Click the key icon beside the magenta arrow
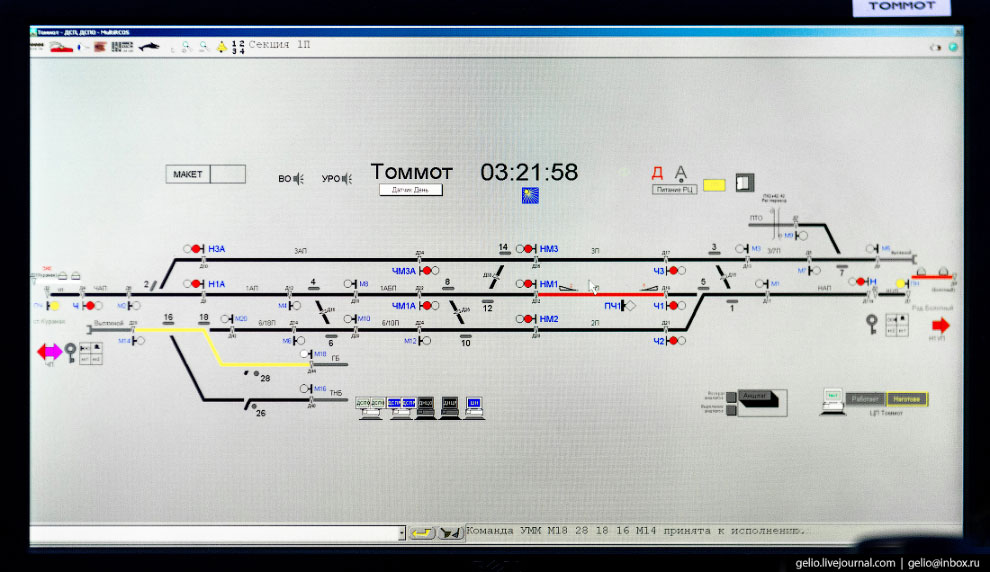This screenshot has height=572, width=990. point(71,352)
